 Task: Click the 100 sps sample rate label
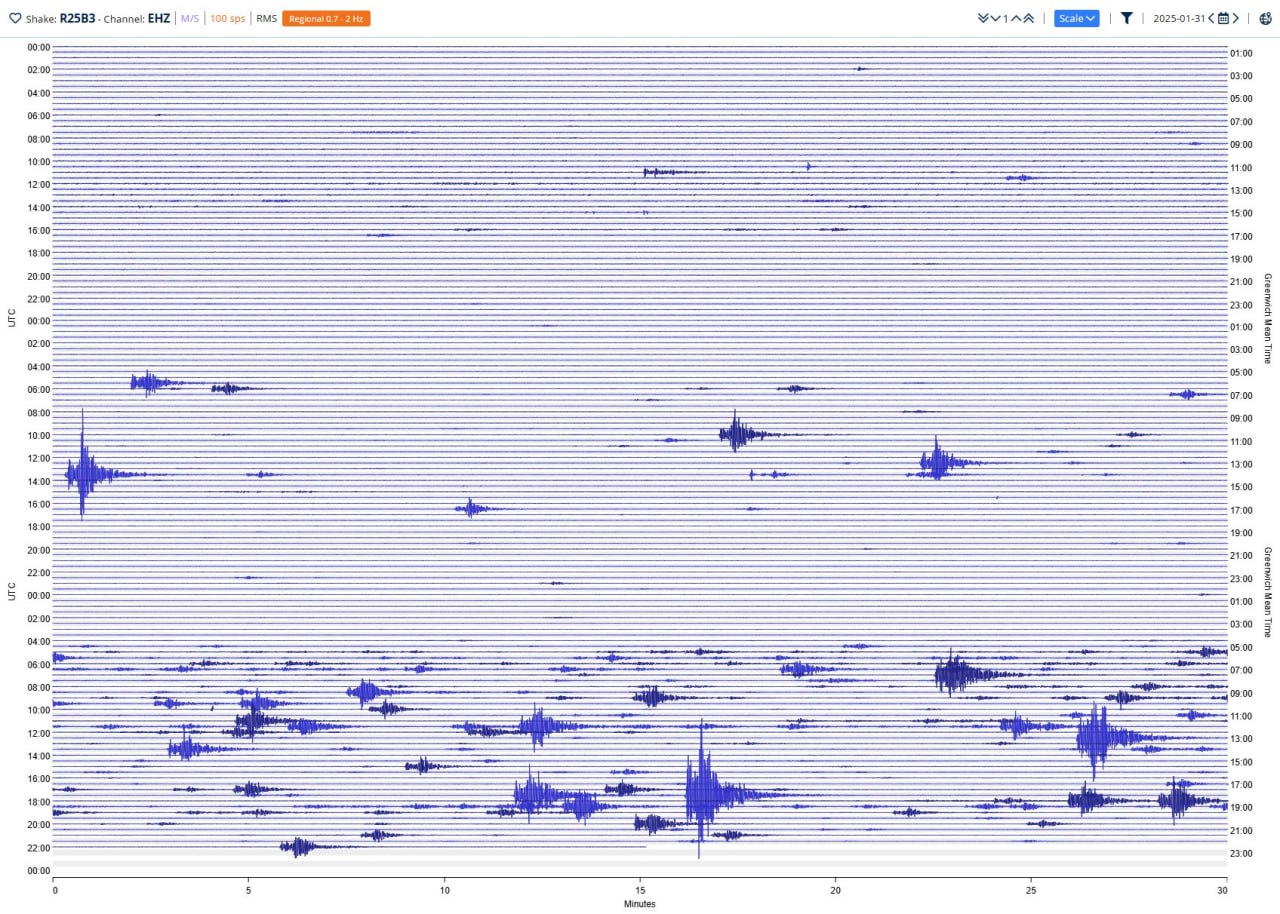point(227,18)
